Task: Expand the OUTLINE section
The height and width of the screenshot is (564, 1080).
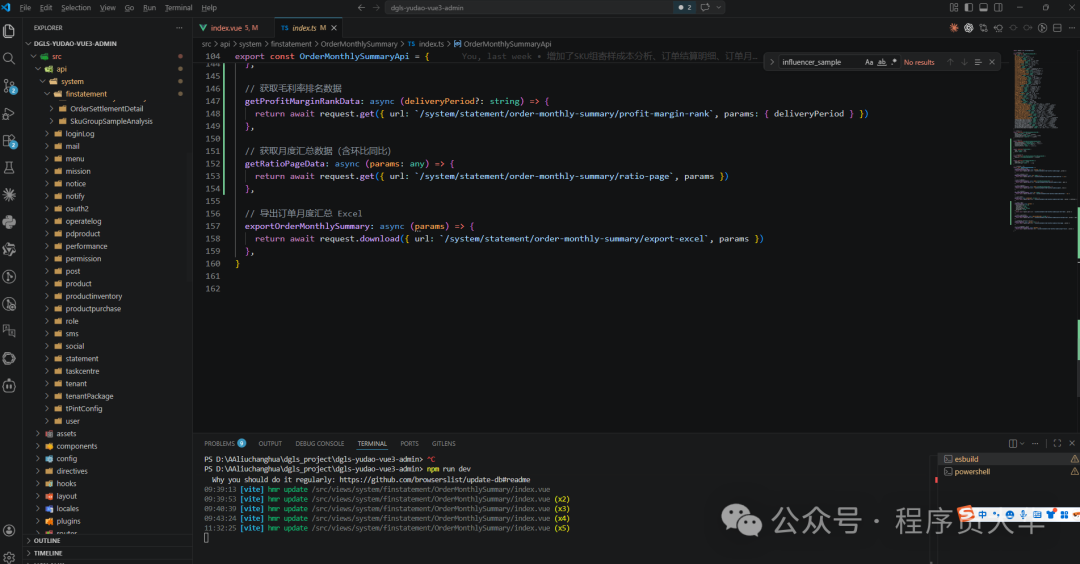Action: pyautogui.click(x=47, y=540)
